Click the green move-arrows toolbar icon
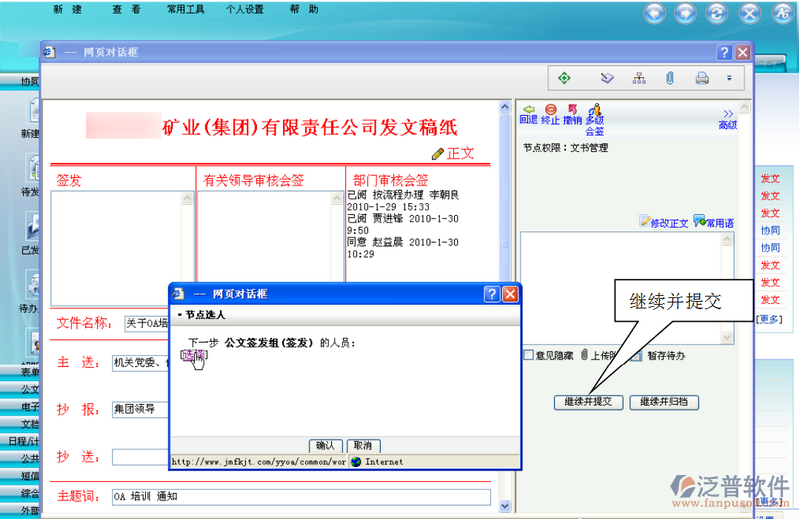The height and width of the screenshot is (519, 800). pos(564,78)
